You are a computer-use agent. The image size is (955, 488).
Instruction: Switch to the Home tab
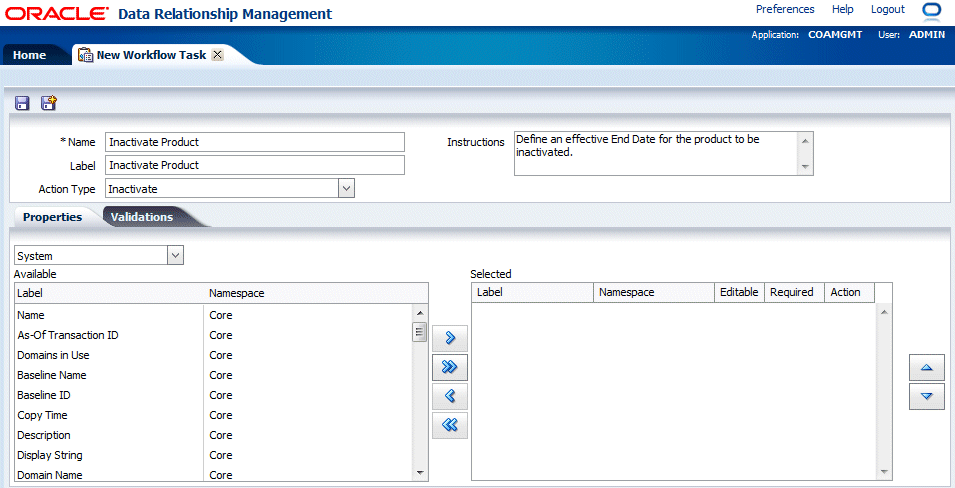[x=29, y=55]
